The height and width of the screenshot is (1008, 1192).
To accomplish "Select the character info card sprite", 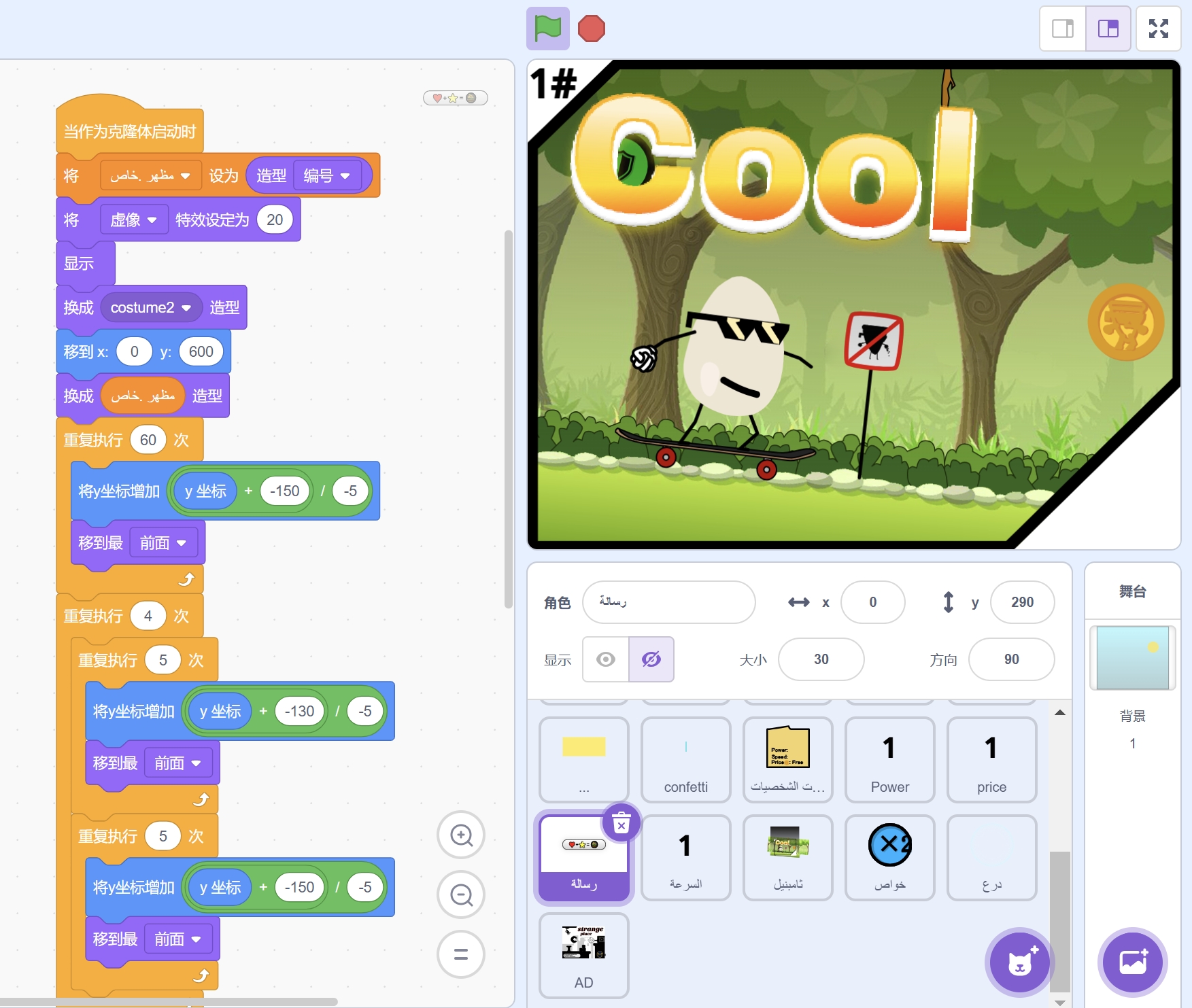I will tap(788, 760).
